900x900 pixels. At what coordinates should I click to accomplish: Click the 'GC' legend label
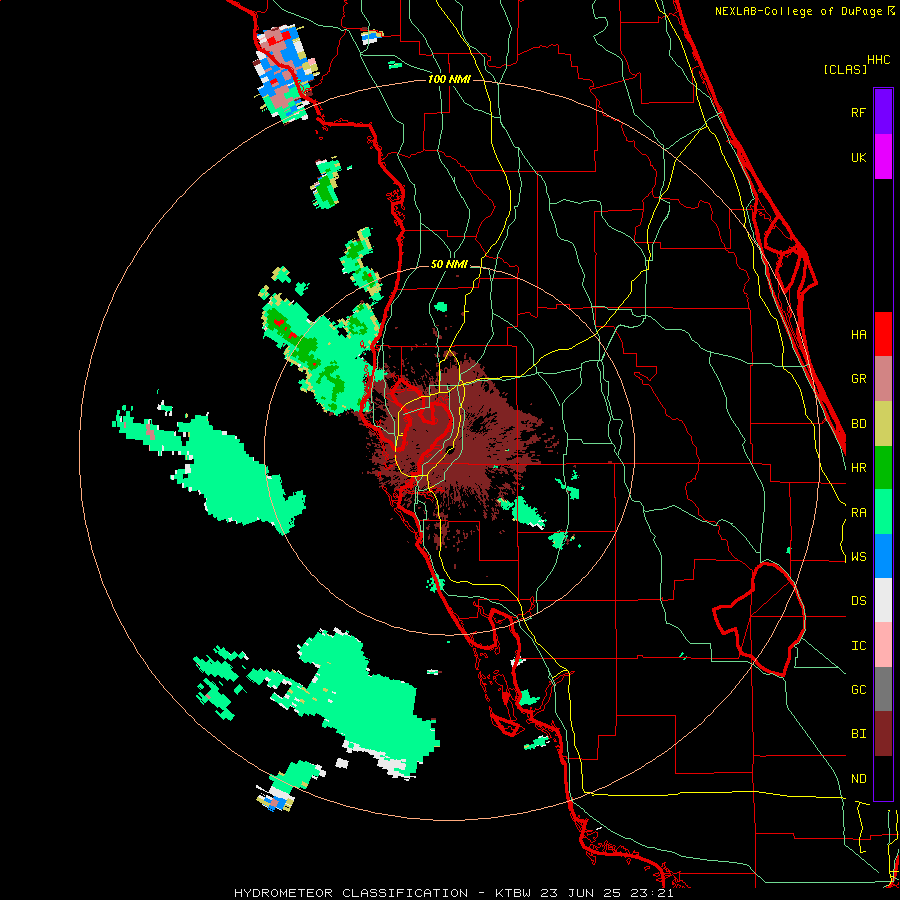click(858, 690)
